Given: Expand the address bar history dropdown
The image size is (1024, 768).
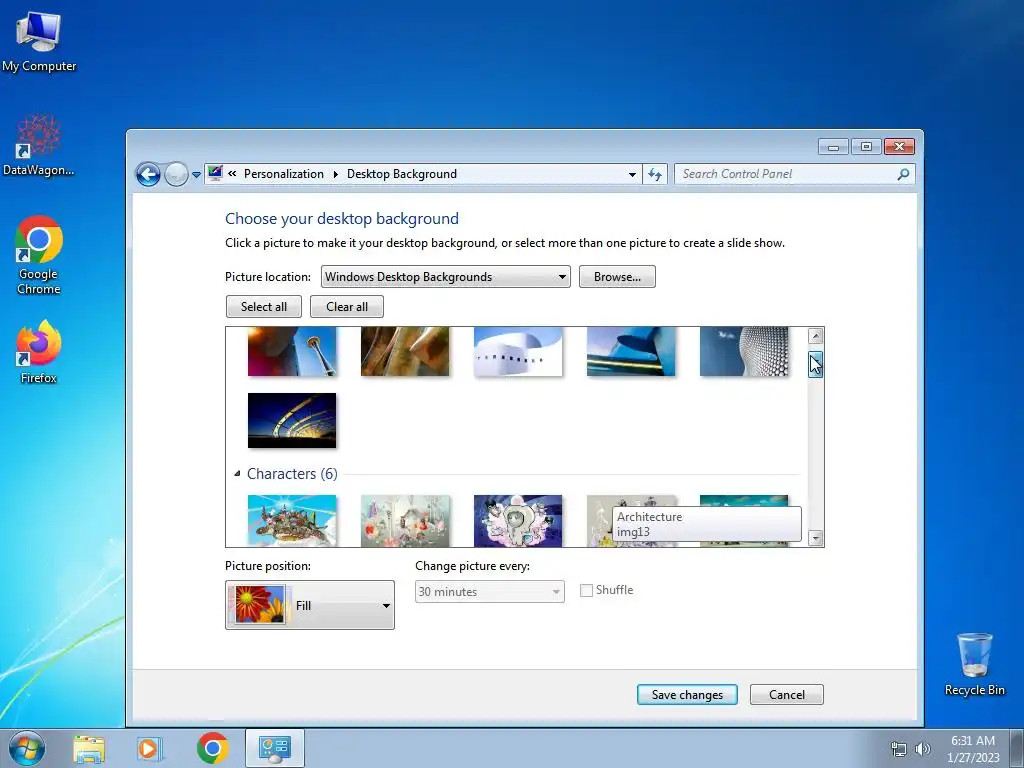Looking at the screenshot, I should click(x=632, y=174).
